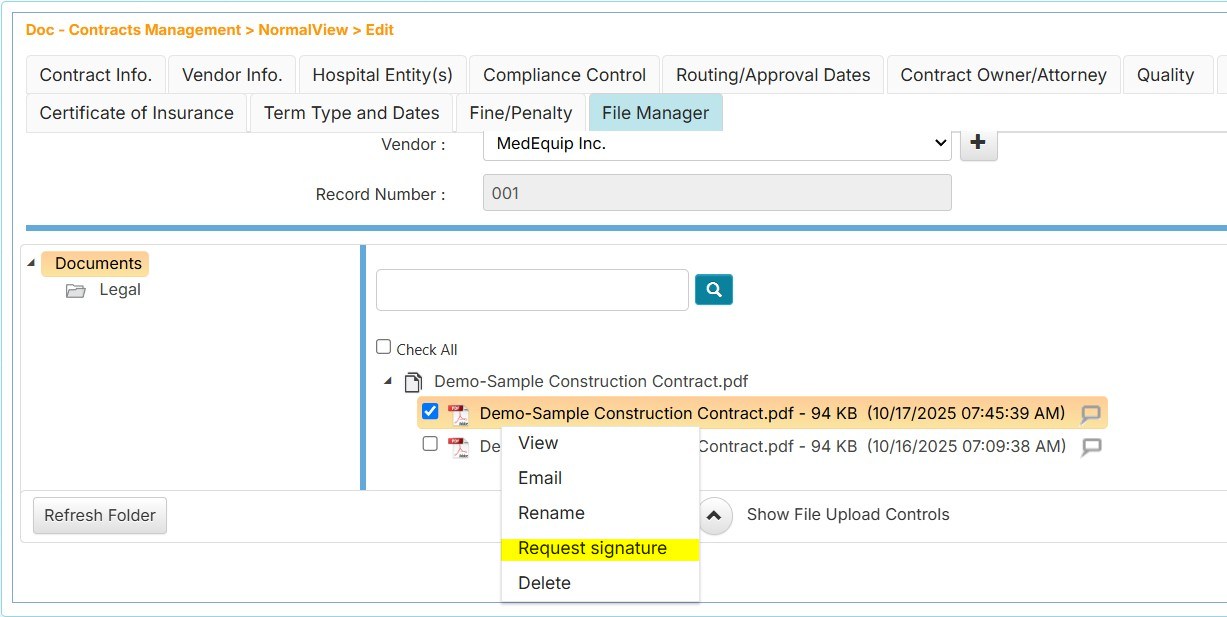Open comment bubble on 10/17/2025 file
The width and height of the screenshot is (1227, 617).
coord(1091,414)
